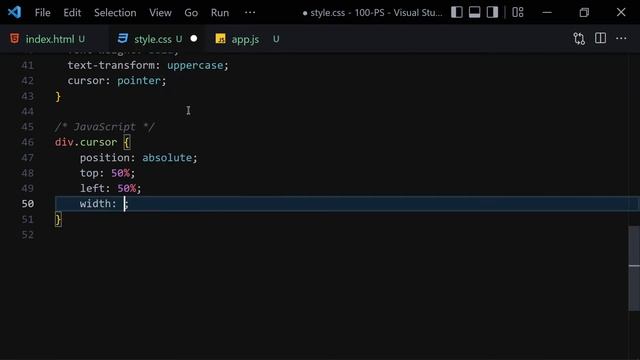The width and height of the screenshot is (640, 360).
Task: Split the editor to the right
Action: point(600,38)
